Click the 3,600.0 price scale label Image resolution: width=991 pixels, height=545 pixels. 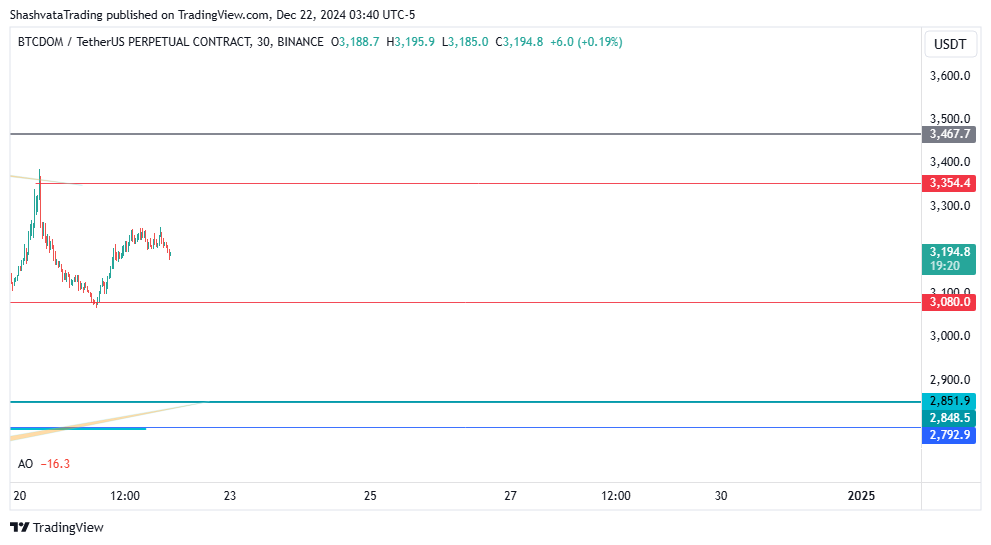coord(950,76)
